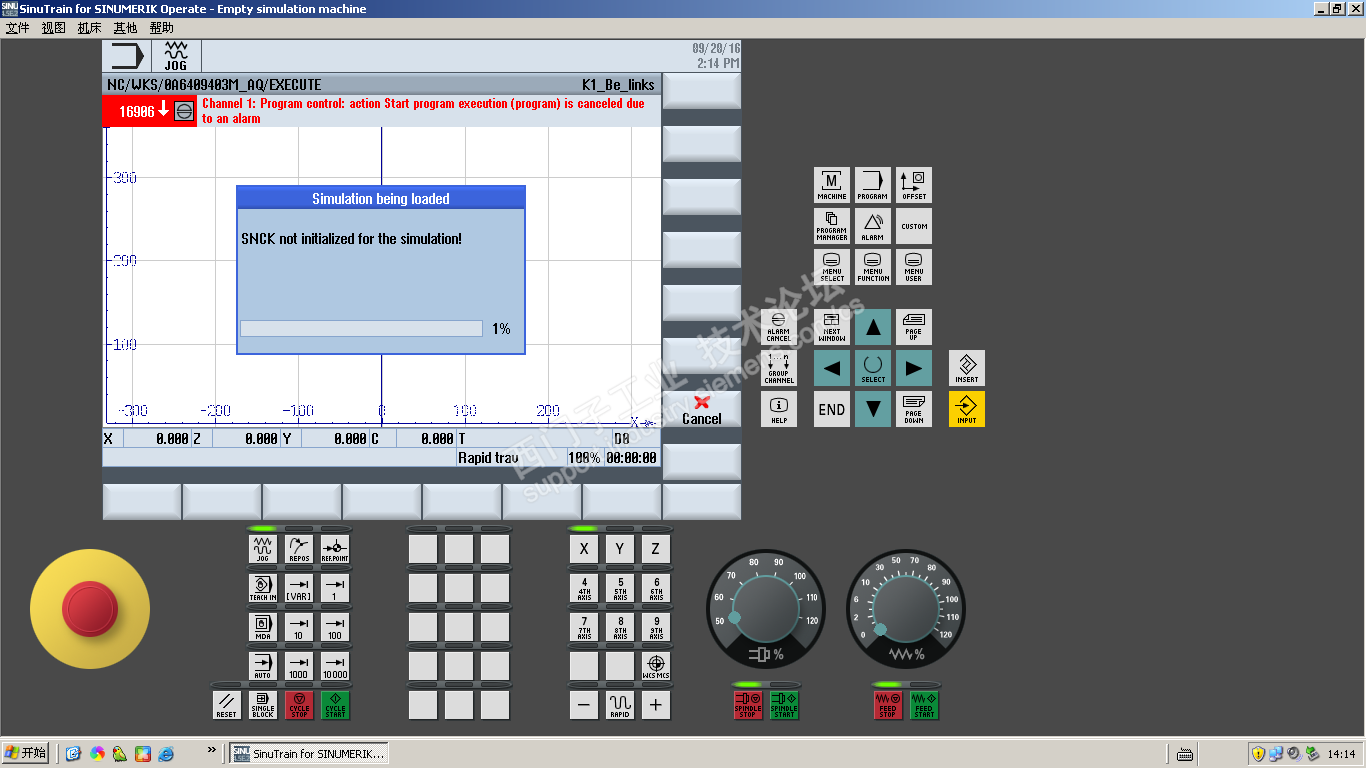Click the green SPINDLE START key

coord(784,705)
